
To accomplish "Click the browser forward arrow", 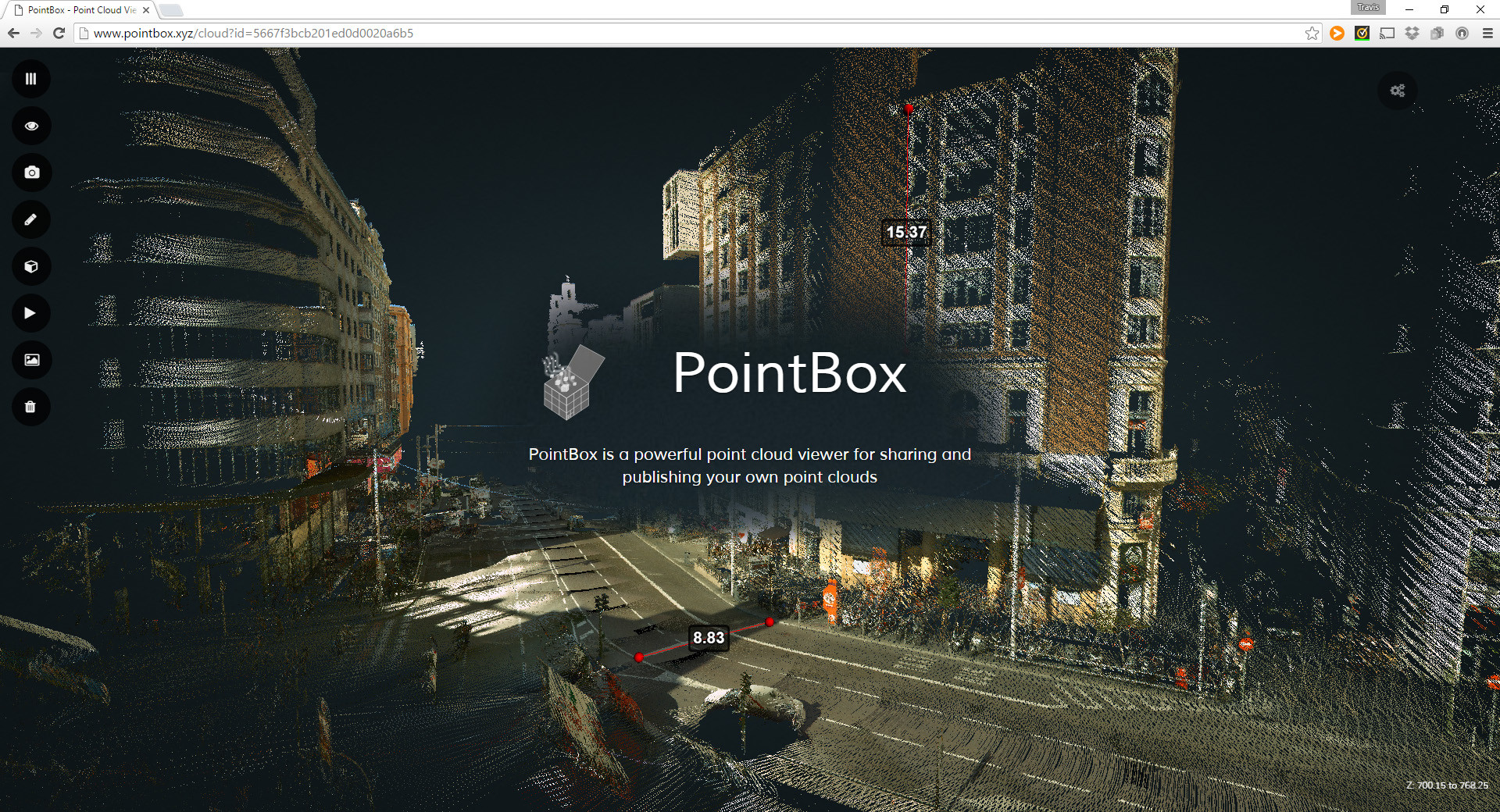I will 36,33.
